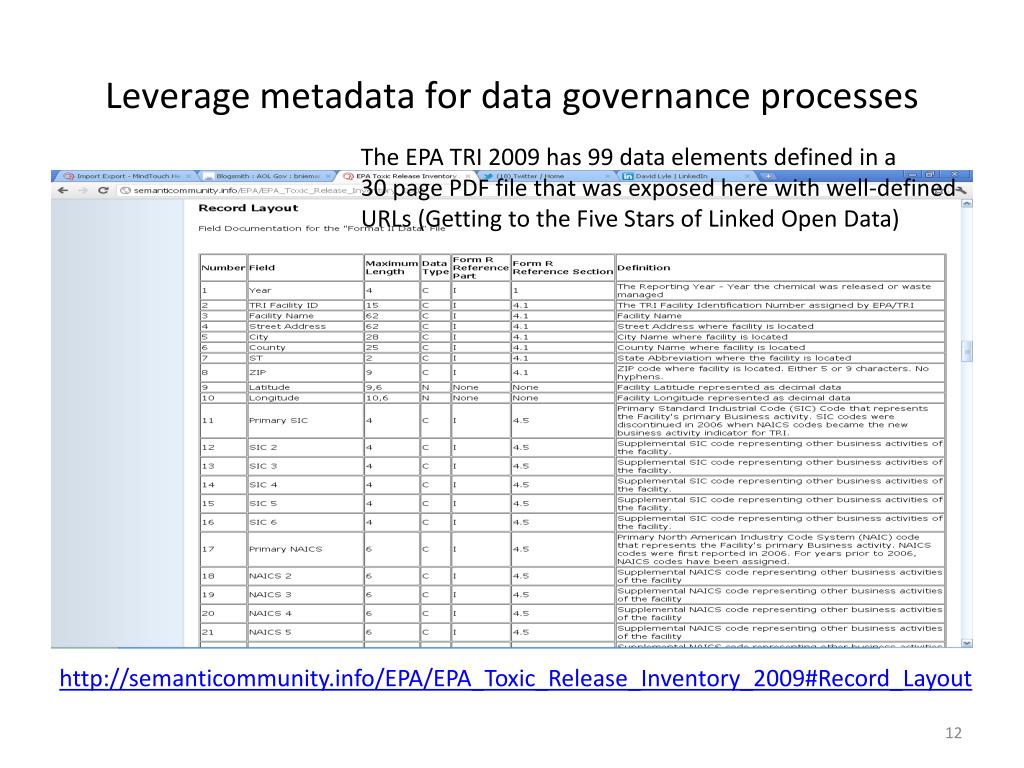
Task: Open the wrench settings menu icon
Action: click(x=960, y=190)
